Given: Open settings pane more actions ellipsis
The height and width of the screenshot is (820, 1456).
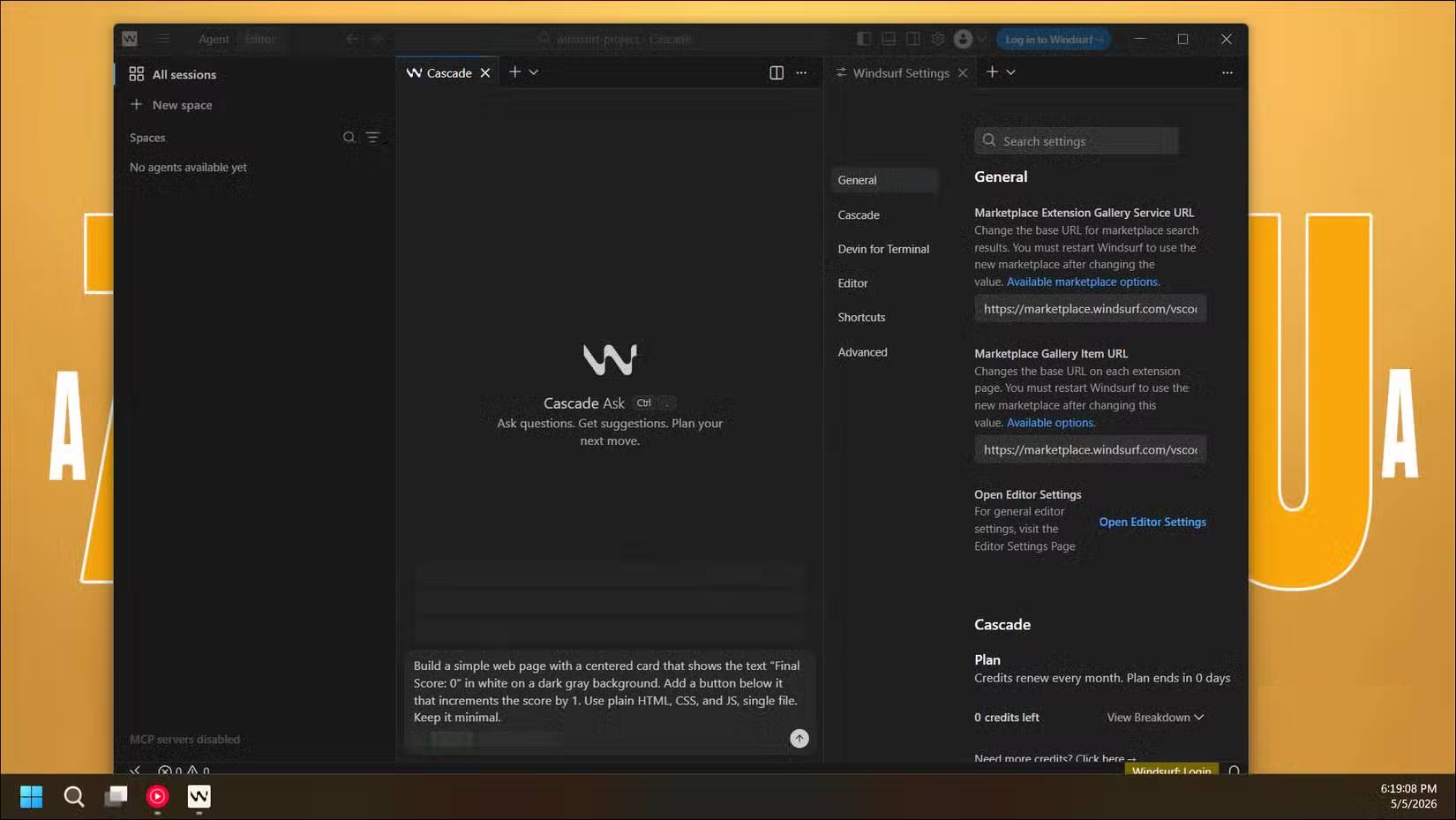Looking at the screenshot, I should point(1227,73).
